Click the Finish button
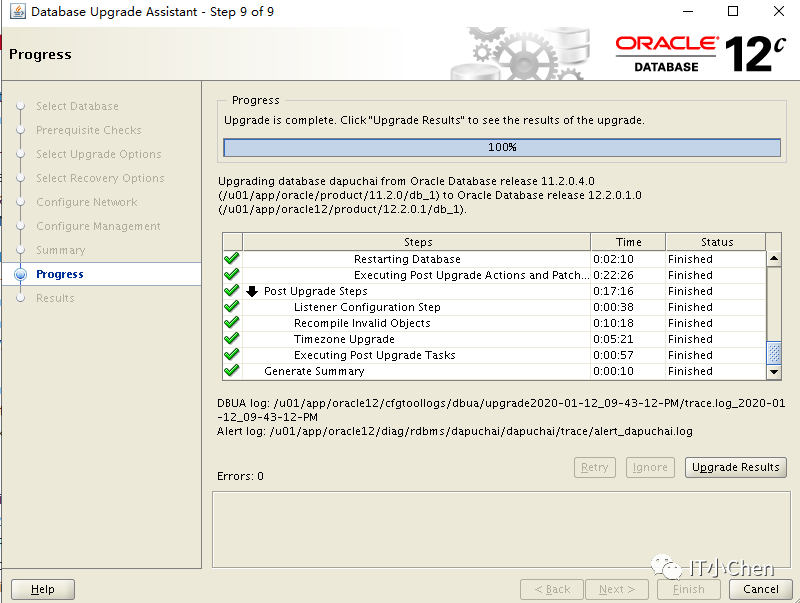This screenshot has height=603, width=800. tap(689, 589)
